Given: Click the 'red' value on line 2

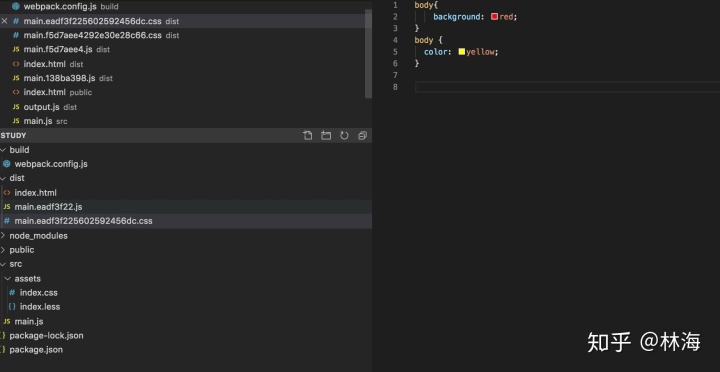Looking at the screenshot, I should pos(506,17).
